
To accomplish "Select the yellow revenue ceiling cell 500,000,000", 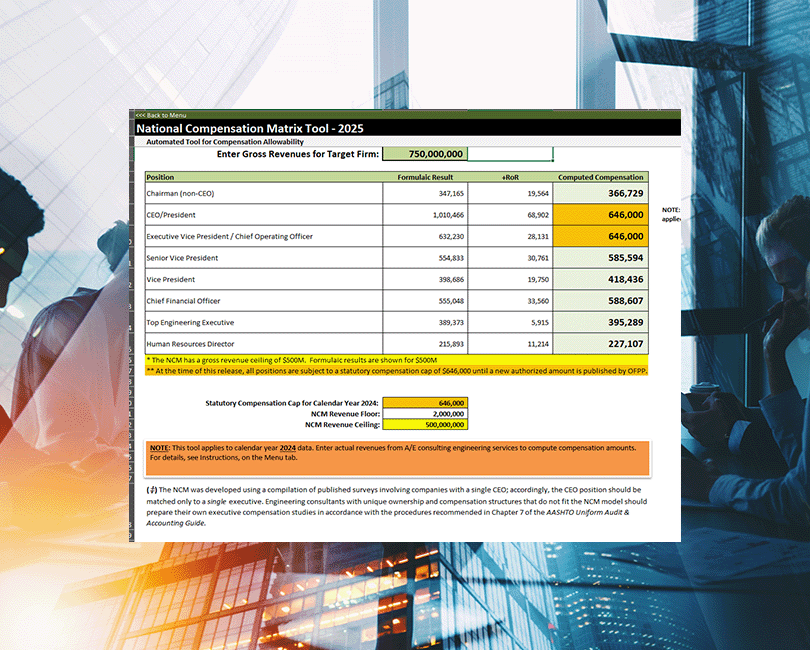I will click(x=425, y=425).
